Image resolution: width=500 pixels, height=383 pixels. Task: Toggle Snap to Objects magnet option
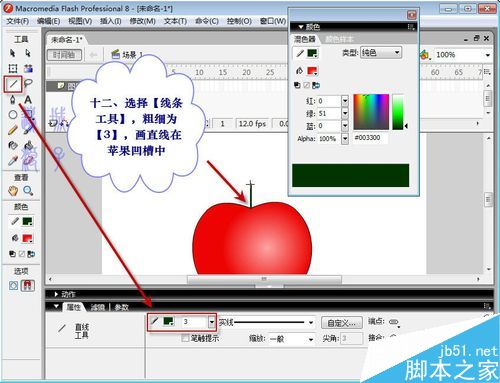[28, 285]
